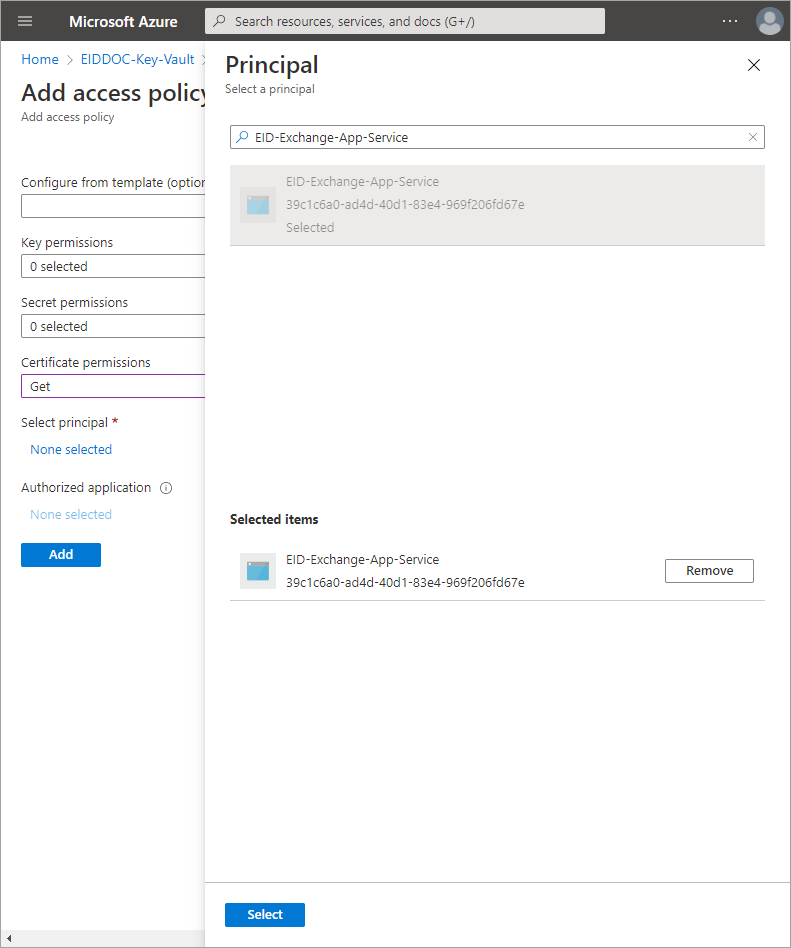
Task: Click the user account avatar
Action: 769,21
